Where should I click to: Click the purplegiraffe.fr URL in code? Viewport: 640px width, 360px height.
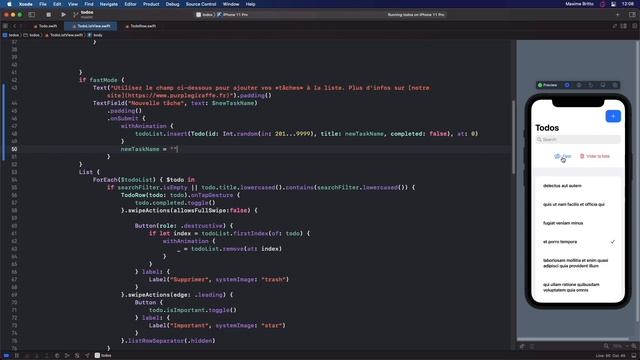(x=180, y=96)
